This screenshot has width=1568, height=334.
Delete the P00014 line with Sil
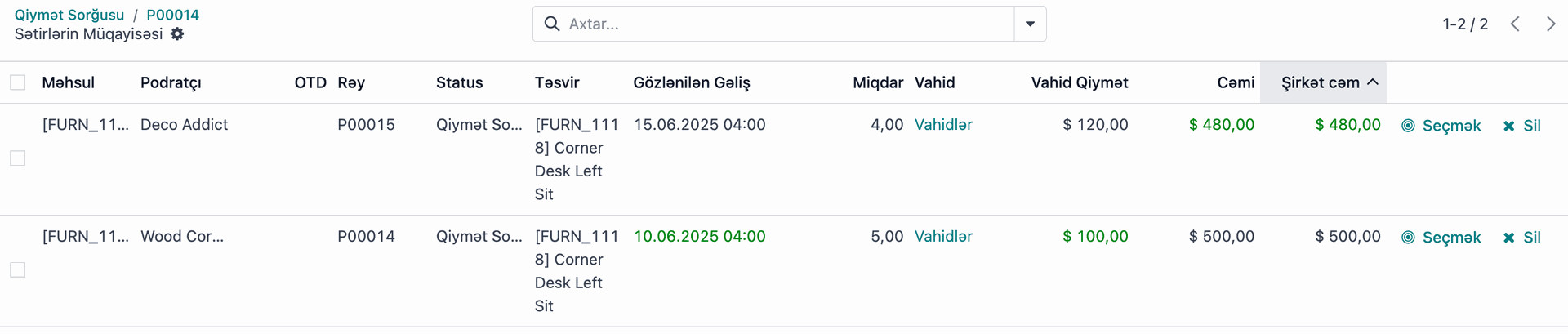pos(1522,238)
